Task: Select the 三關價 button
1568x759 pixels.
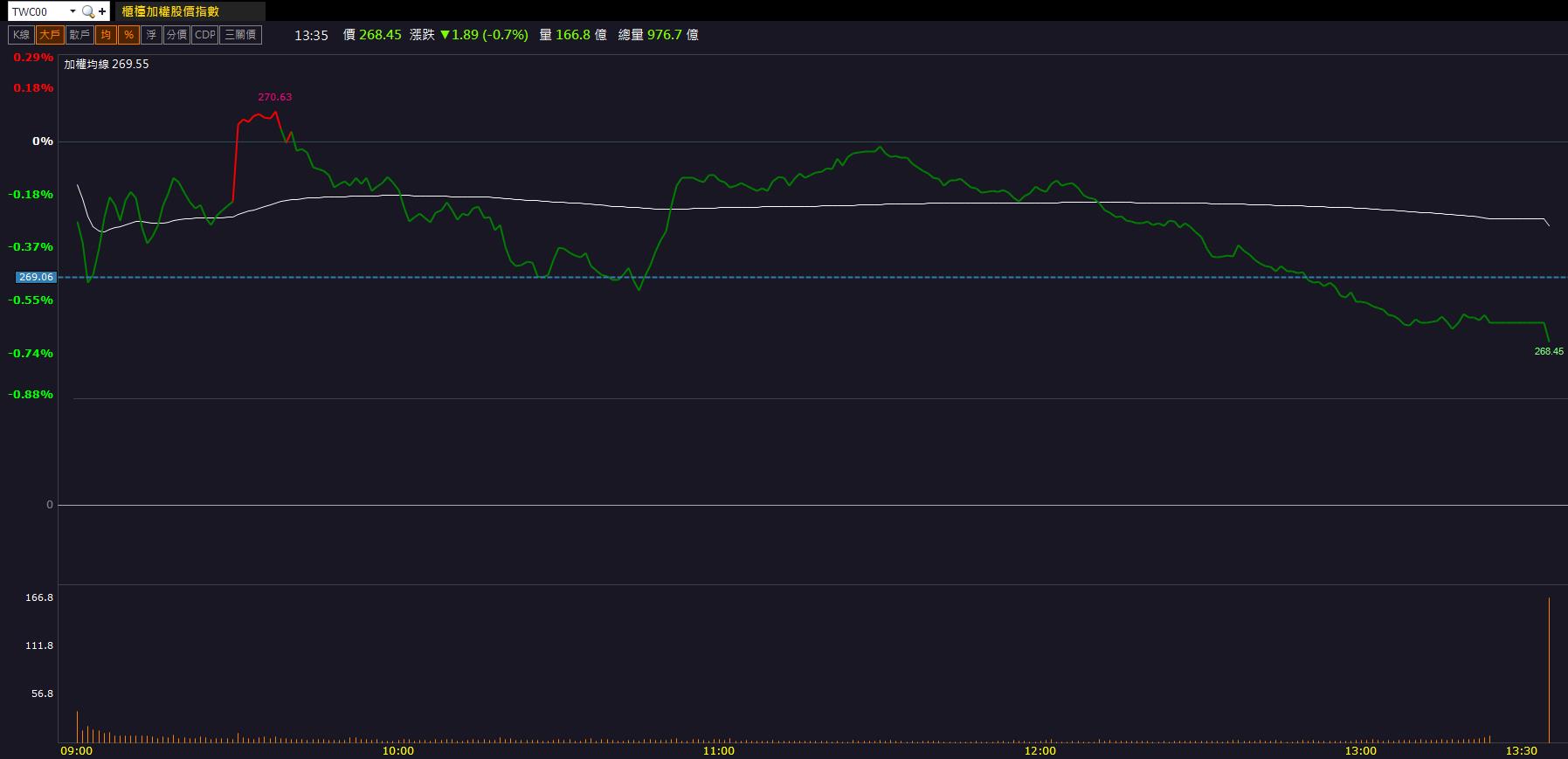Action: pyautogui.click(x=240, y=35)
